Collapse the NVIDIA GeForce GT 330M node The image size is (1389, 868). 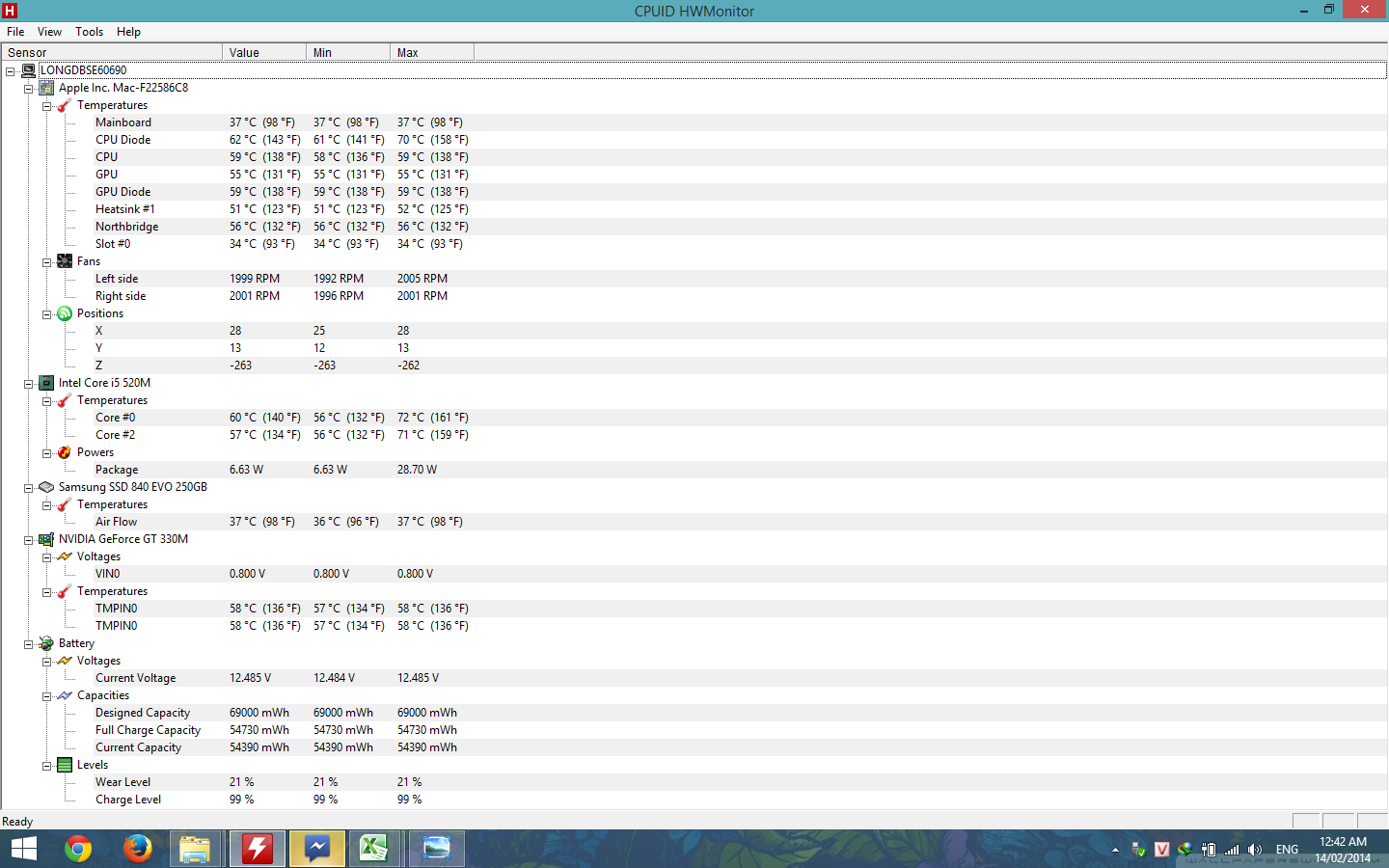click(28, 540)
